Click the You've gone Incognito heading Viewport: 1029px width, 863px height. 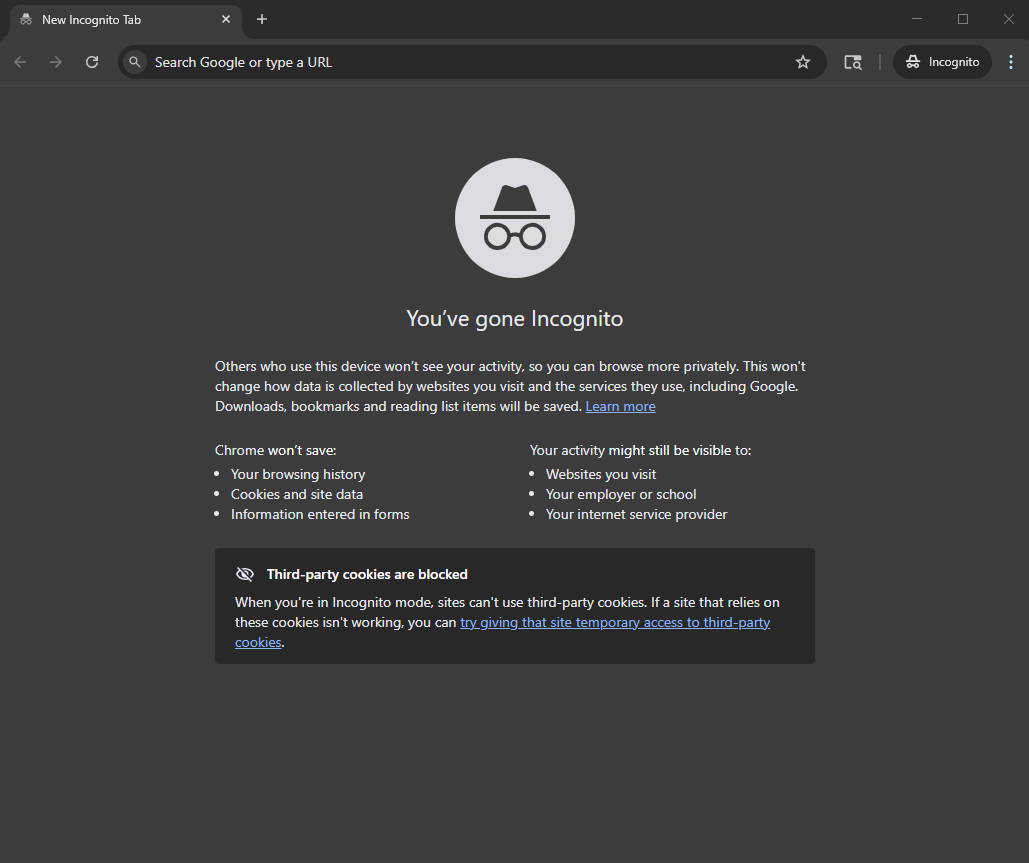(x=514, y=319)
